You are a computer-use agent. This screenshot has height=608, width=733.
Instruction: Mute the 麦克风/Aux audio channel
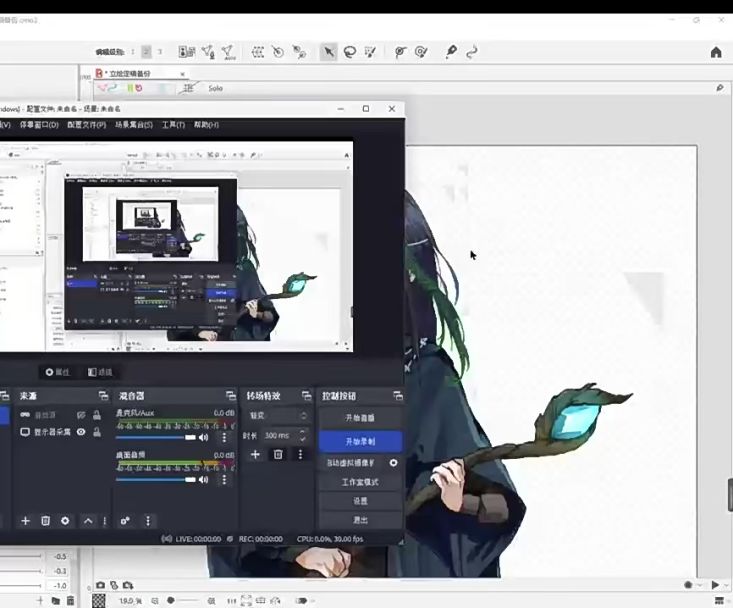pyautogui.click(x=204, y=437)
